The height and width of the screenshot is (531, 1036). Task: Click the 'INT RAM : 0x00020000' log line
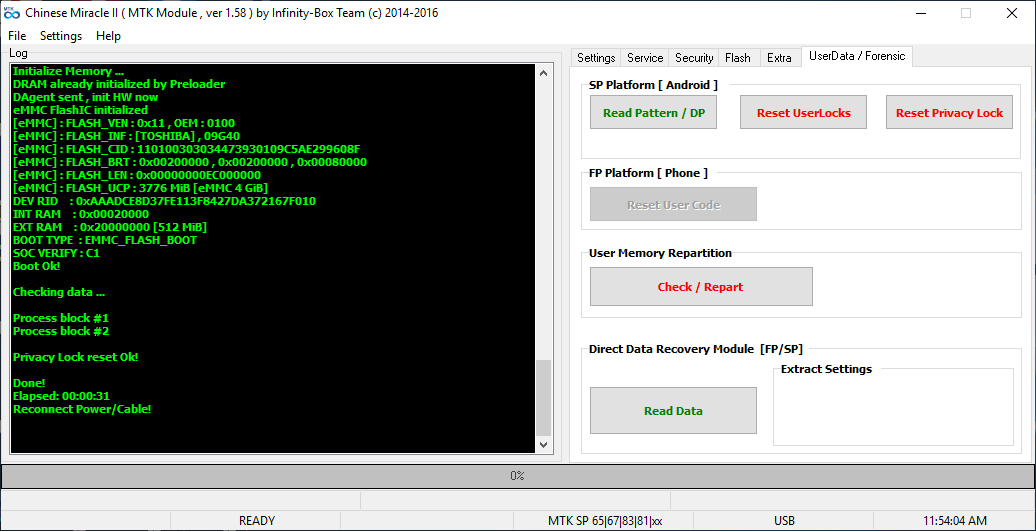point(81,214)
